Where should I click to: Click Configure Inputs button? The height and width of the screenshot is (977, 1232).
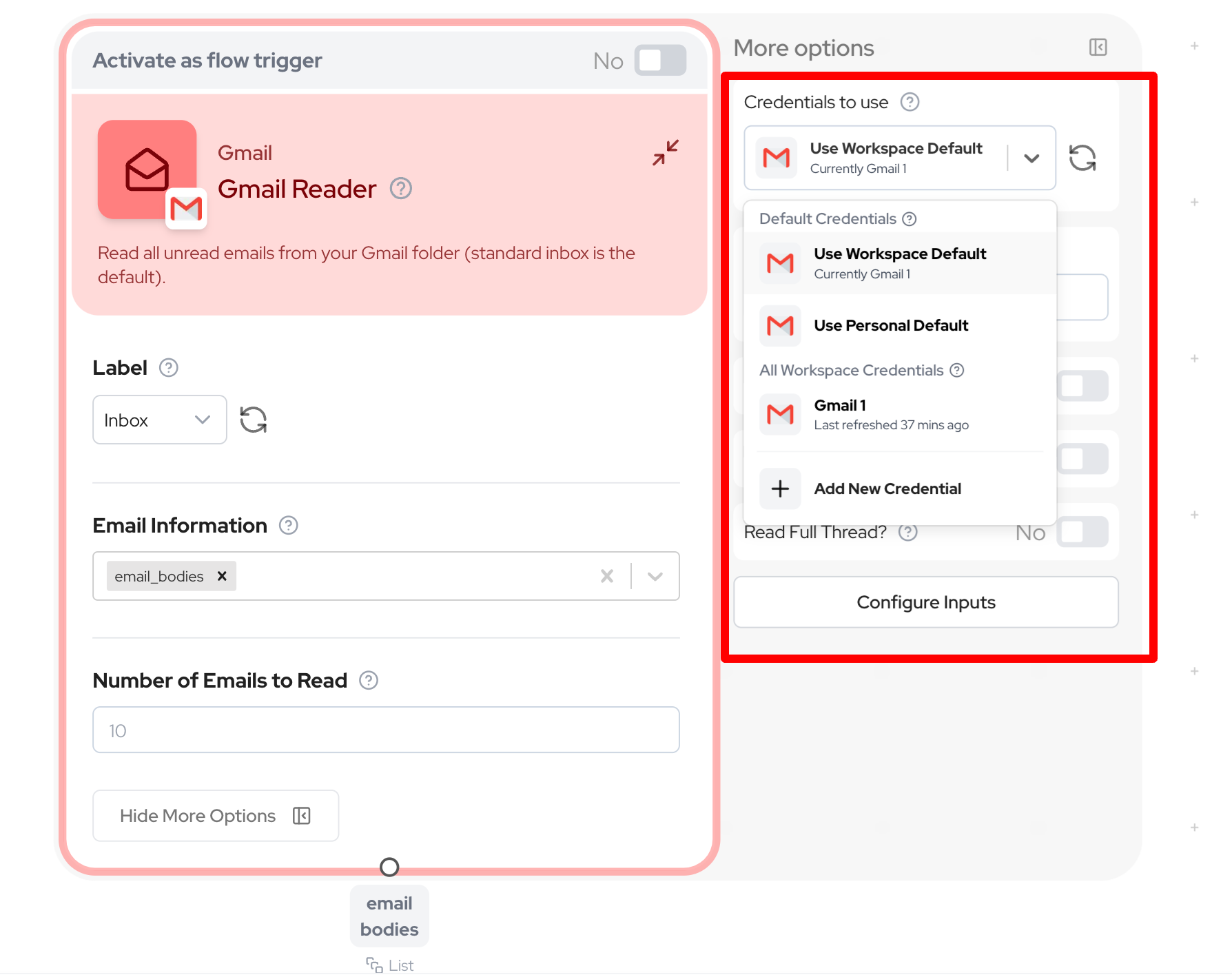925,602
